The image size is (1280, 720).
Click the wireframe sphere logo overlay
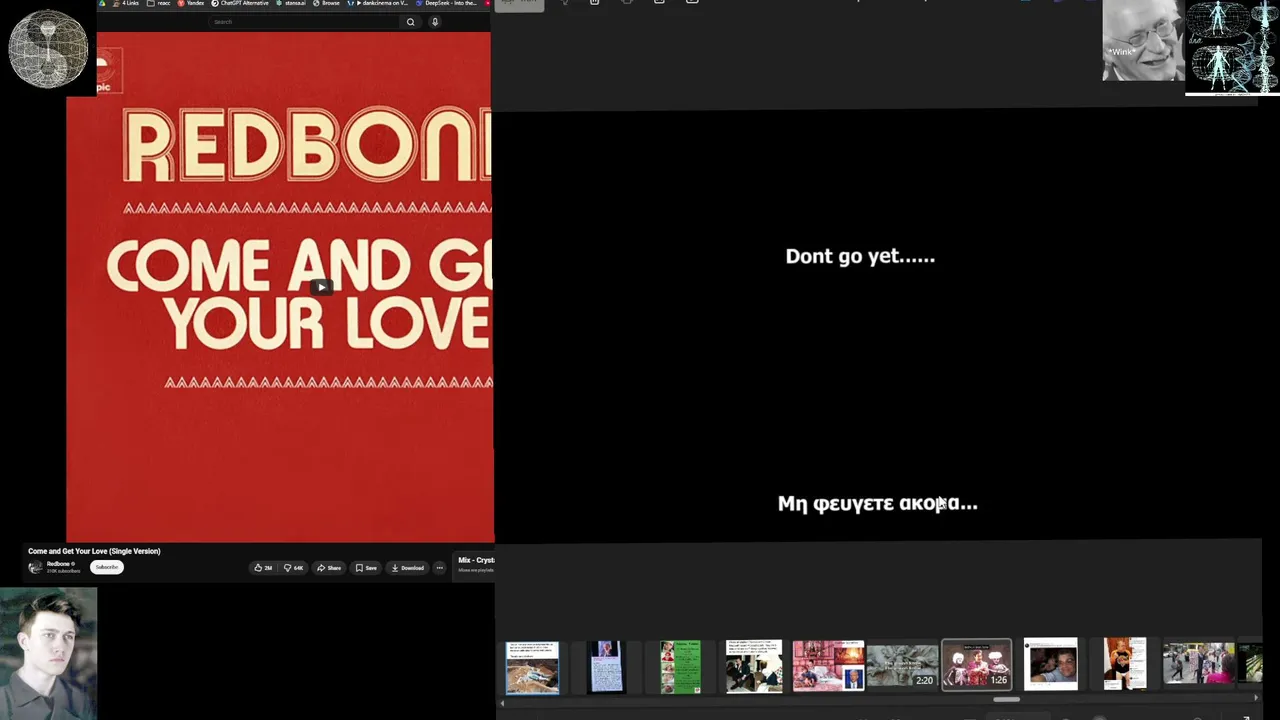[x=48, y=48]
